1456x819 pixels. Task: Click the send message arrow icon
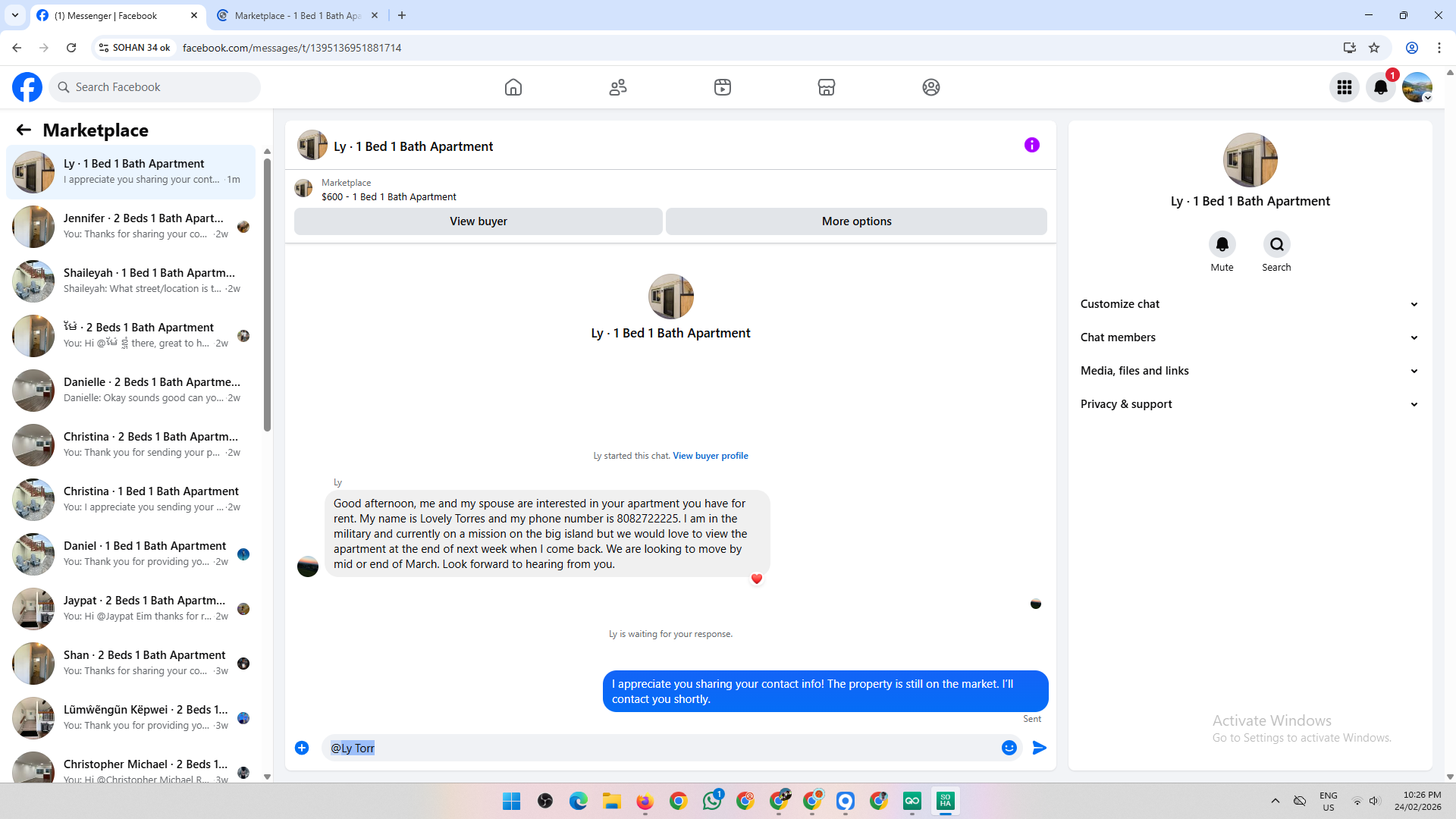1040,748
